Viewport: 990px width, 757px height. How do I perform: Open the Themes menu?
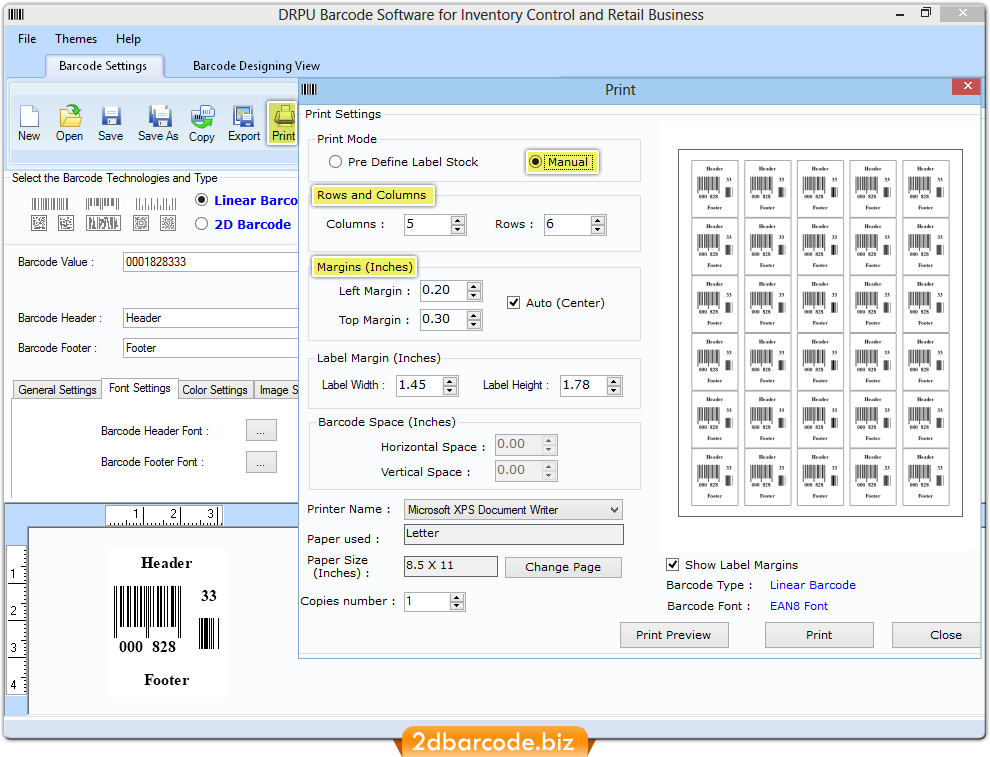point(76,39)
